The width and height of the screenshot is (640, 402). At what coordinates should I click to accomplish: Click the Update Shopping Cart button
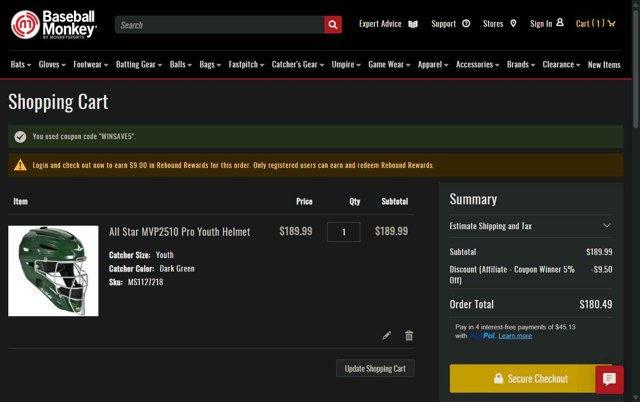pyautogui.click(x=375, y=369)
